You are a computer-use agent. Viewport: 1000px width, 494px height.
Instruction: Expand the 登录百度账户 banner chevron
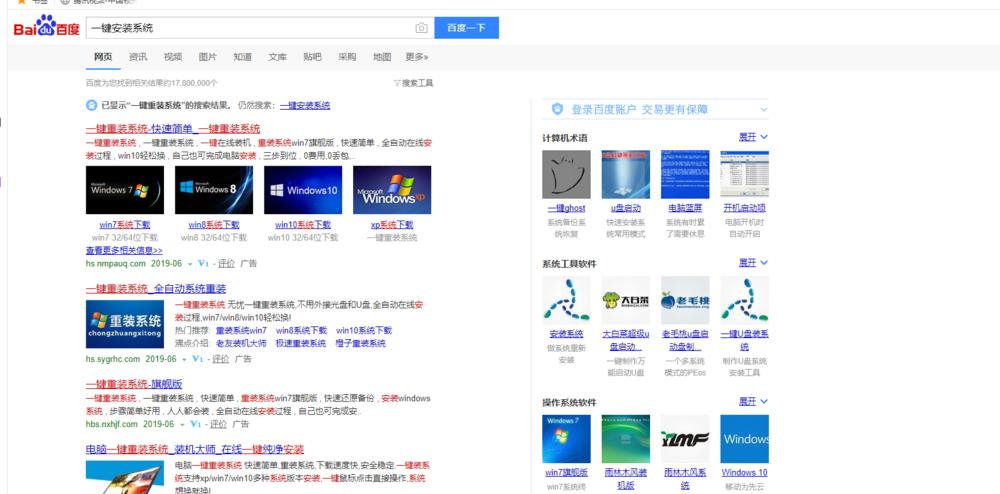click(763, 110)
